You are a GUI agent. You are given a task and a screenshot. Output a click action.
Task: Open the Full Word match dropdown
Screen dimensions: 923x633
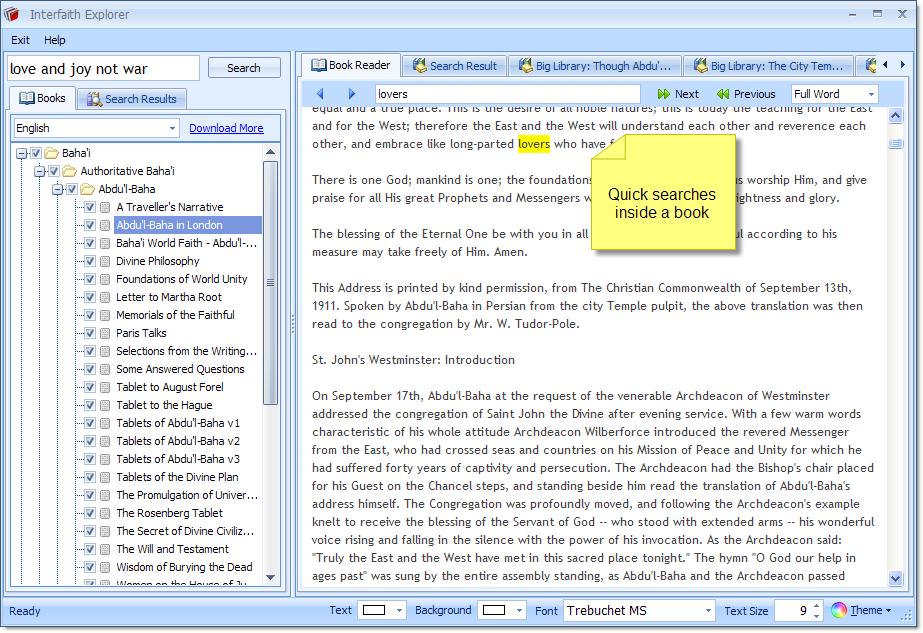pos(871,94)
